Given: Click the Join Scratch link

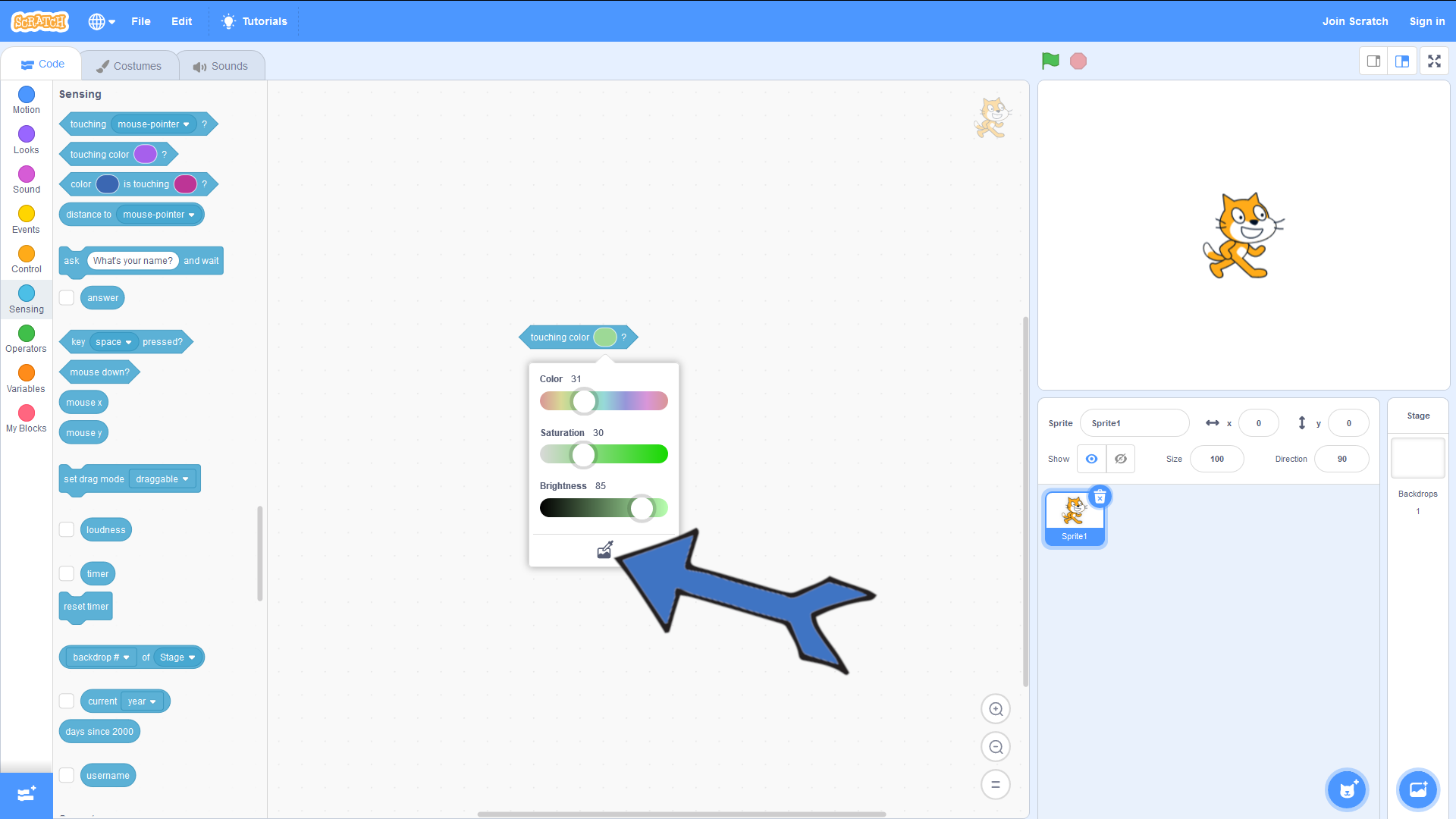Looking at the screenshot, I should point(1354,21).
